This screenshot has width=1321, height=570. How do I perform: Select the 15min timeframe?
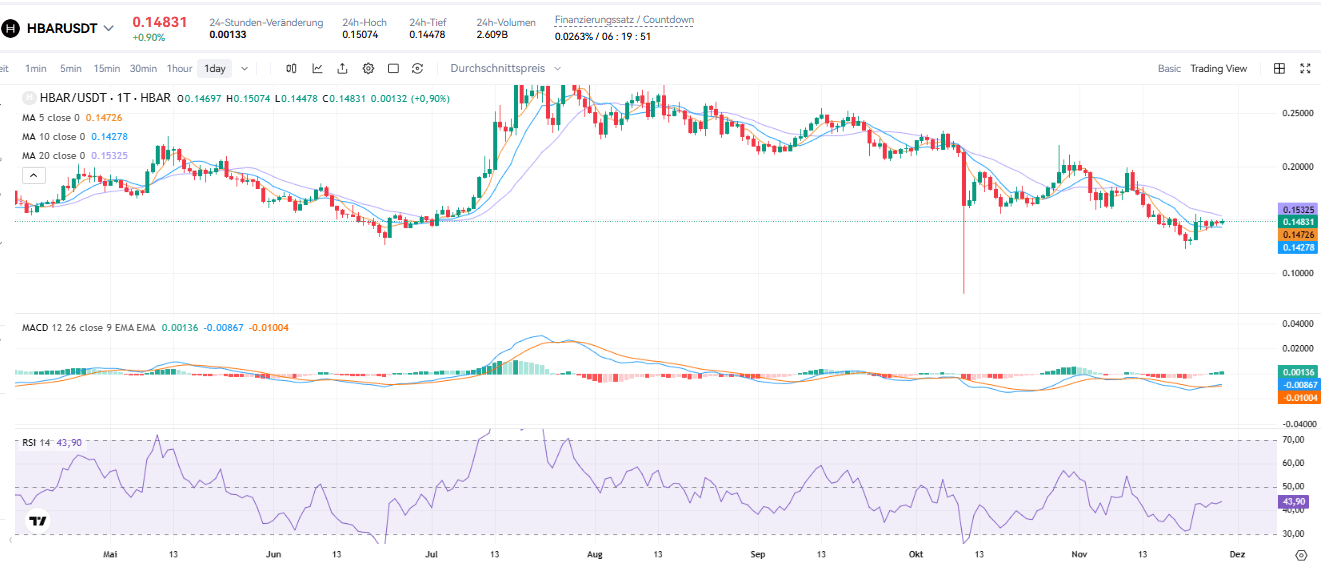tap(107, 69)
